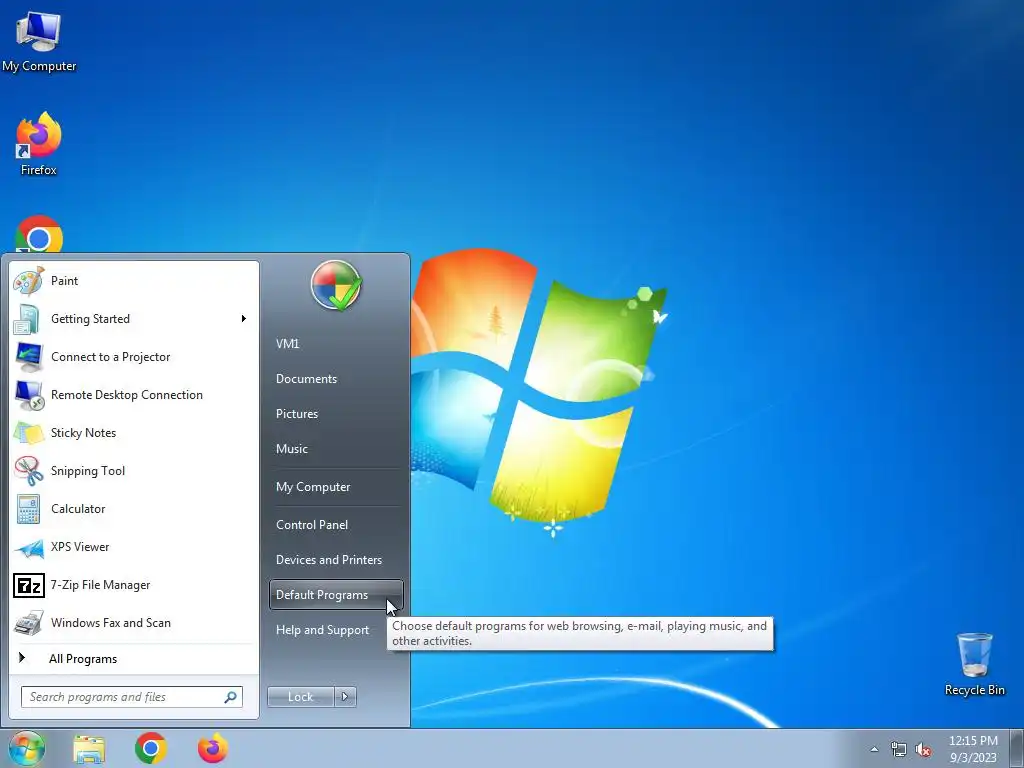This screenshot has height=768, width=1024.
Task: Click the Getting Started icon
Action: click(x=29, y=319)
